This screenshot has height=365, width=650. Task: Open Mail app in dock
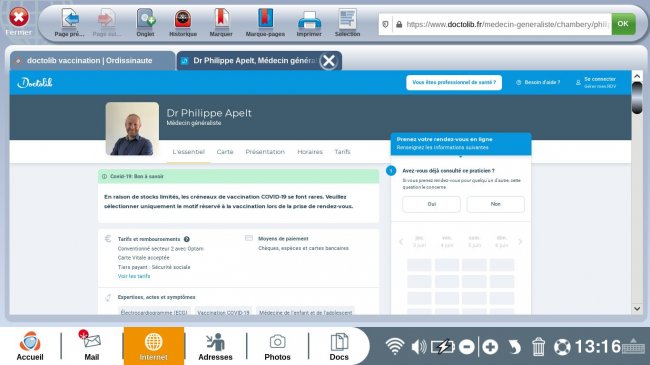pos(92,346)
